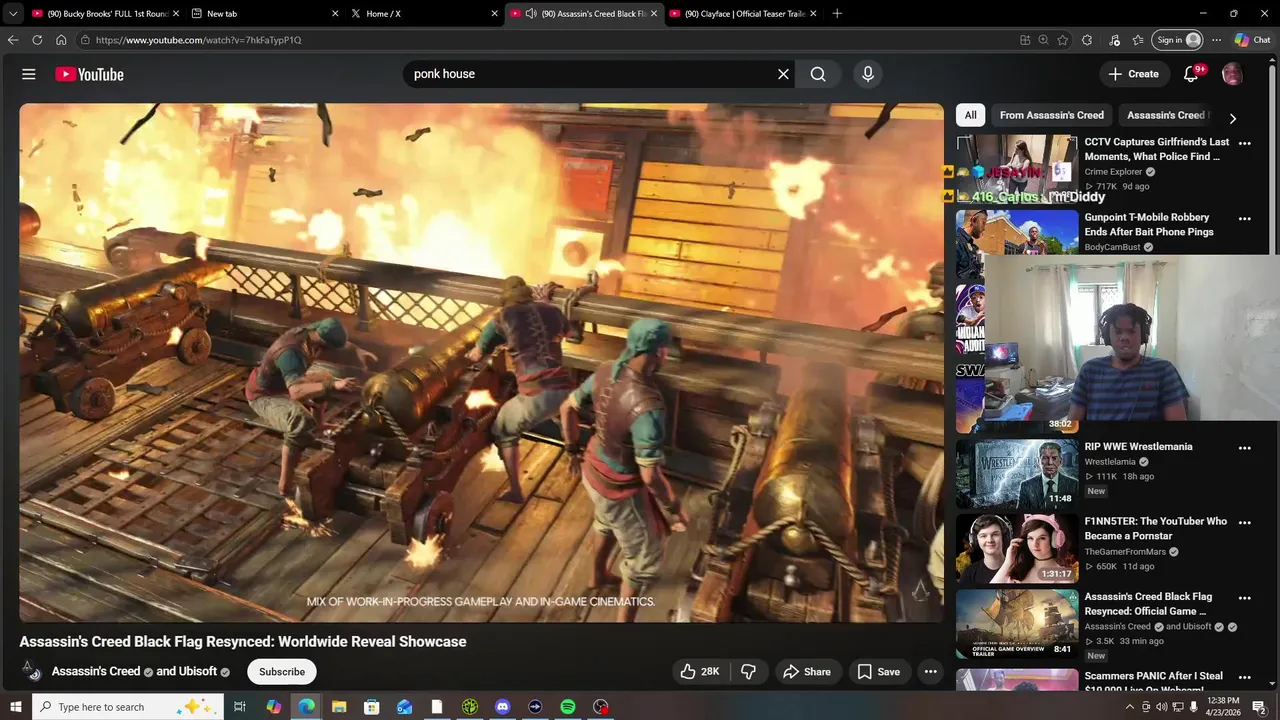This screenshot has width=1280, height=720.
Task: Open the Windows Start menu
Action: [x=16, y=707]
